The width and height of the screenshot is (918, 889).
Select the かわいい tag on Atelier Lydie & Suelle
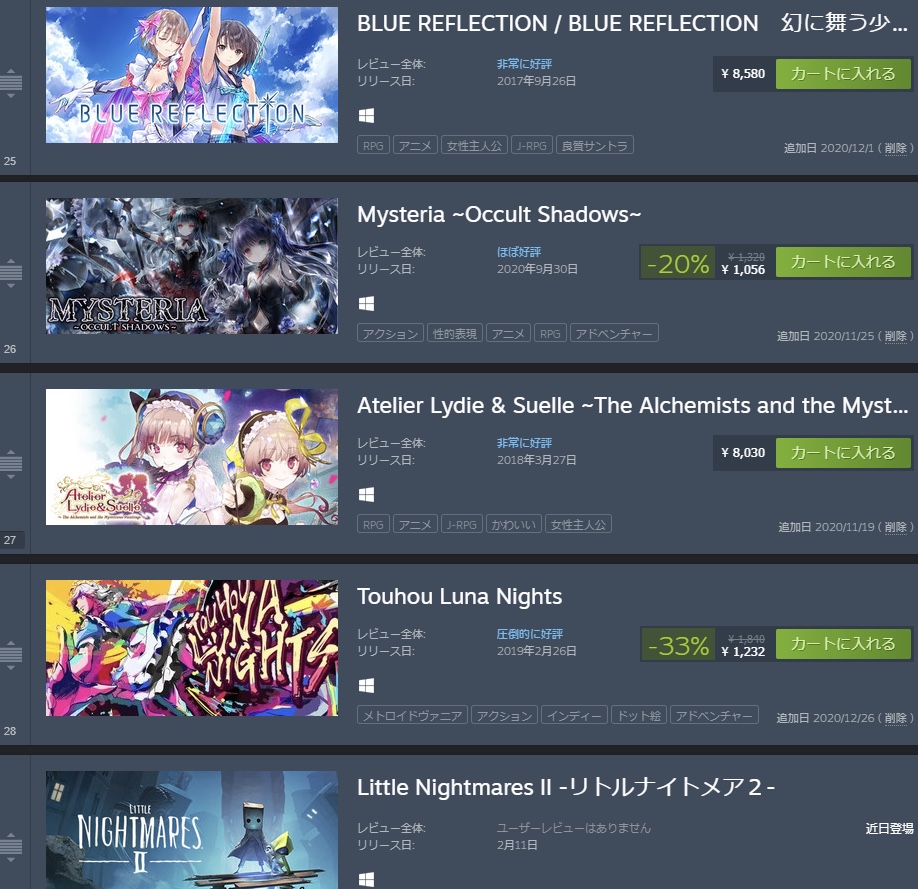point(513,524)
